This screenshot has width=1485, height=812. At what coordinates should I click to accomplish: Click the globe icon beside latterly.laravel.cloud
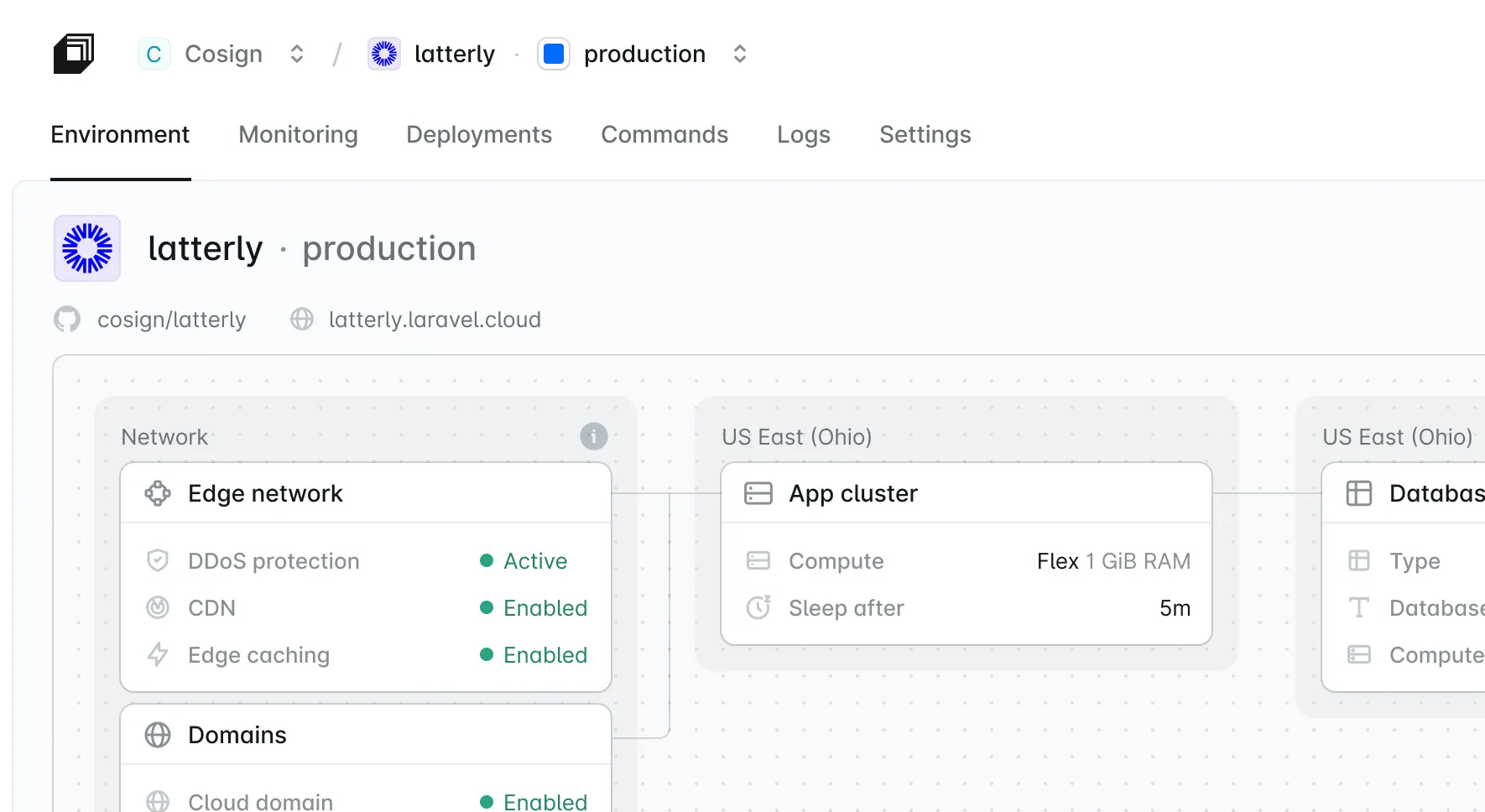tap(302, 320)
